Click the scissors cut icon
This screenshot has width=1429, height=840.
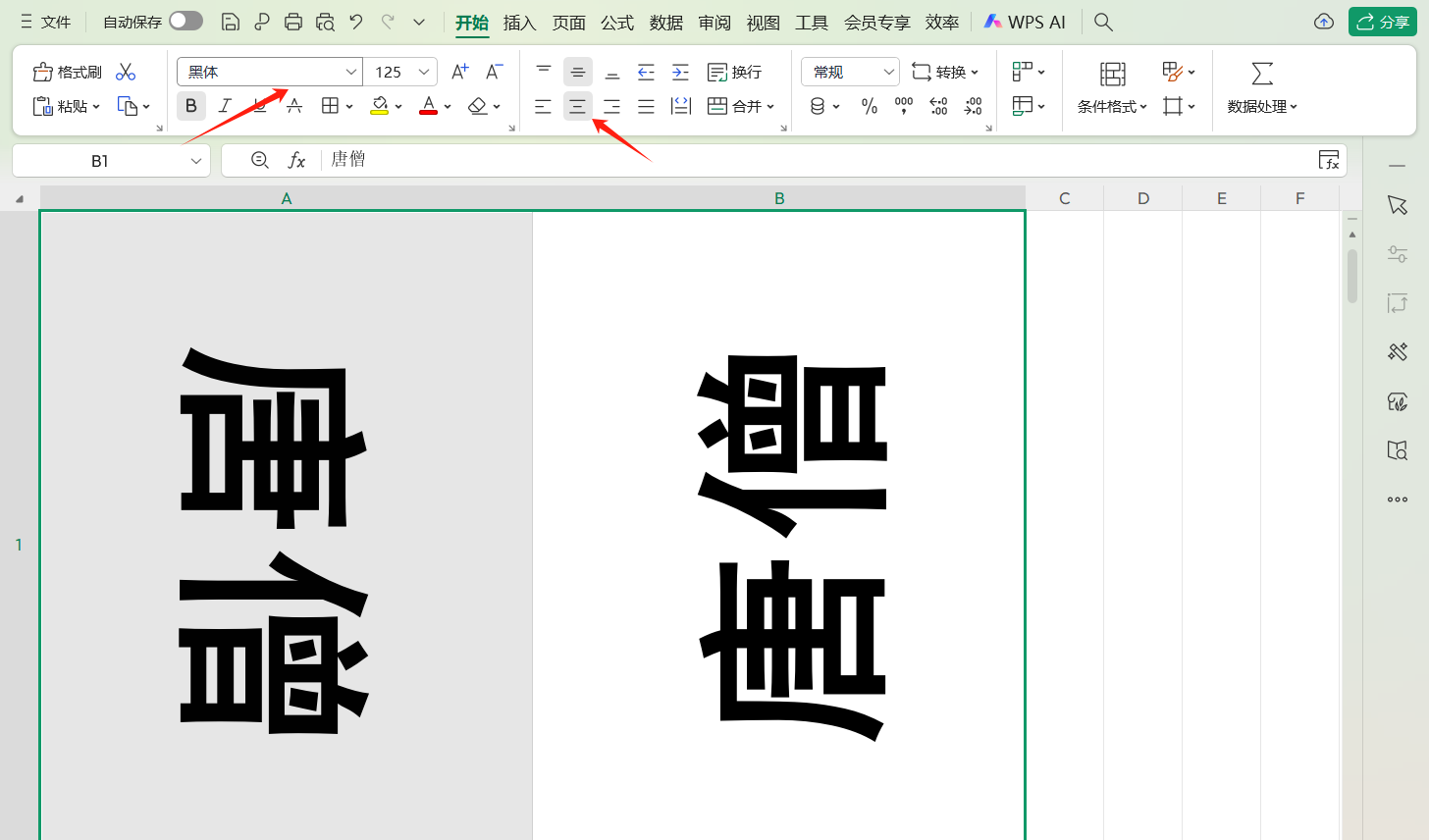[126, 72]
